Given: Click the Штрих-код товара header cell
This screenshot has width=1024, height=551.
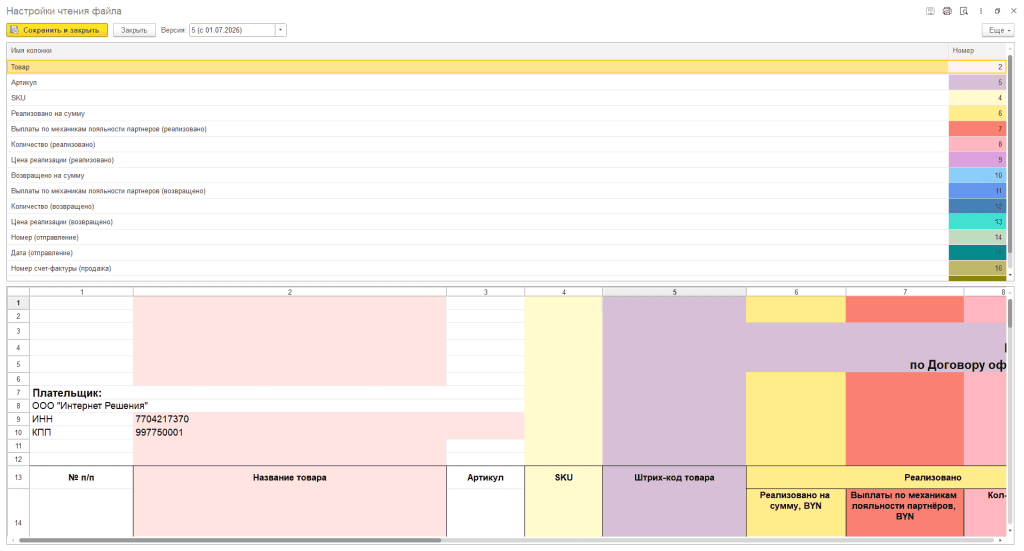Looking at the screenshot, I should pos(674,477).
